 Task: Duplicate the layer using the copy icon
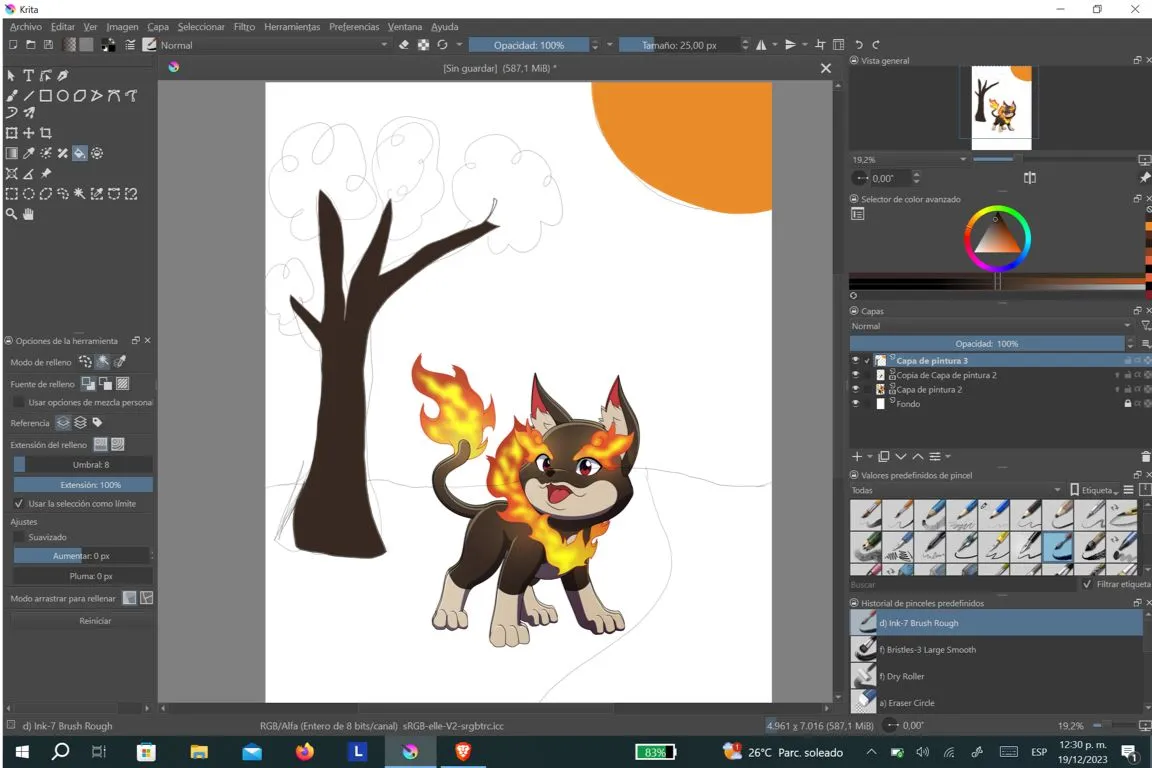pos(884,456)
